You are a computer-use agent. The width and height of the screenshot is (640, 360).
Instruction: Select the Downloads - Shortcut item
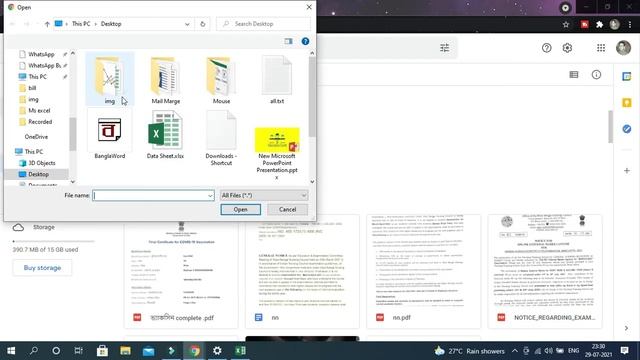click(221, 138)
